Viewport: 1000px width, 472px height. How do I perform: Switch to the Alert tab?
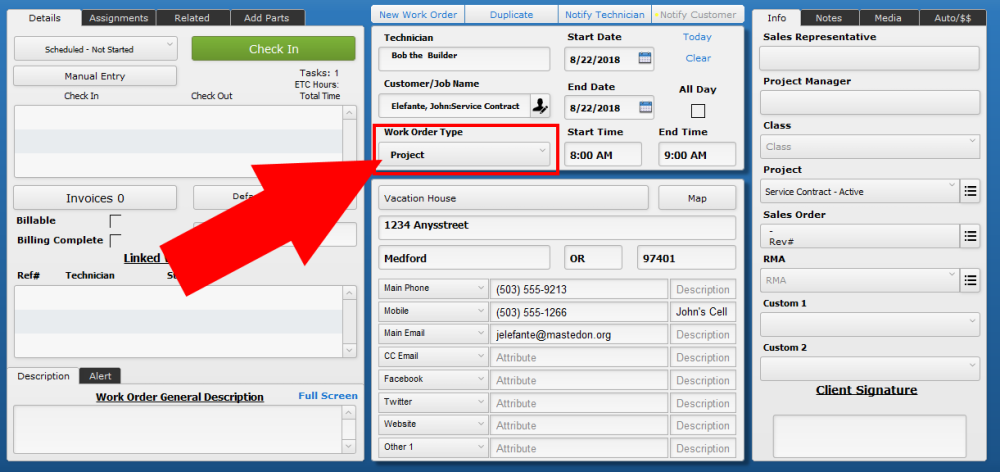click(x=100, y=376)
